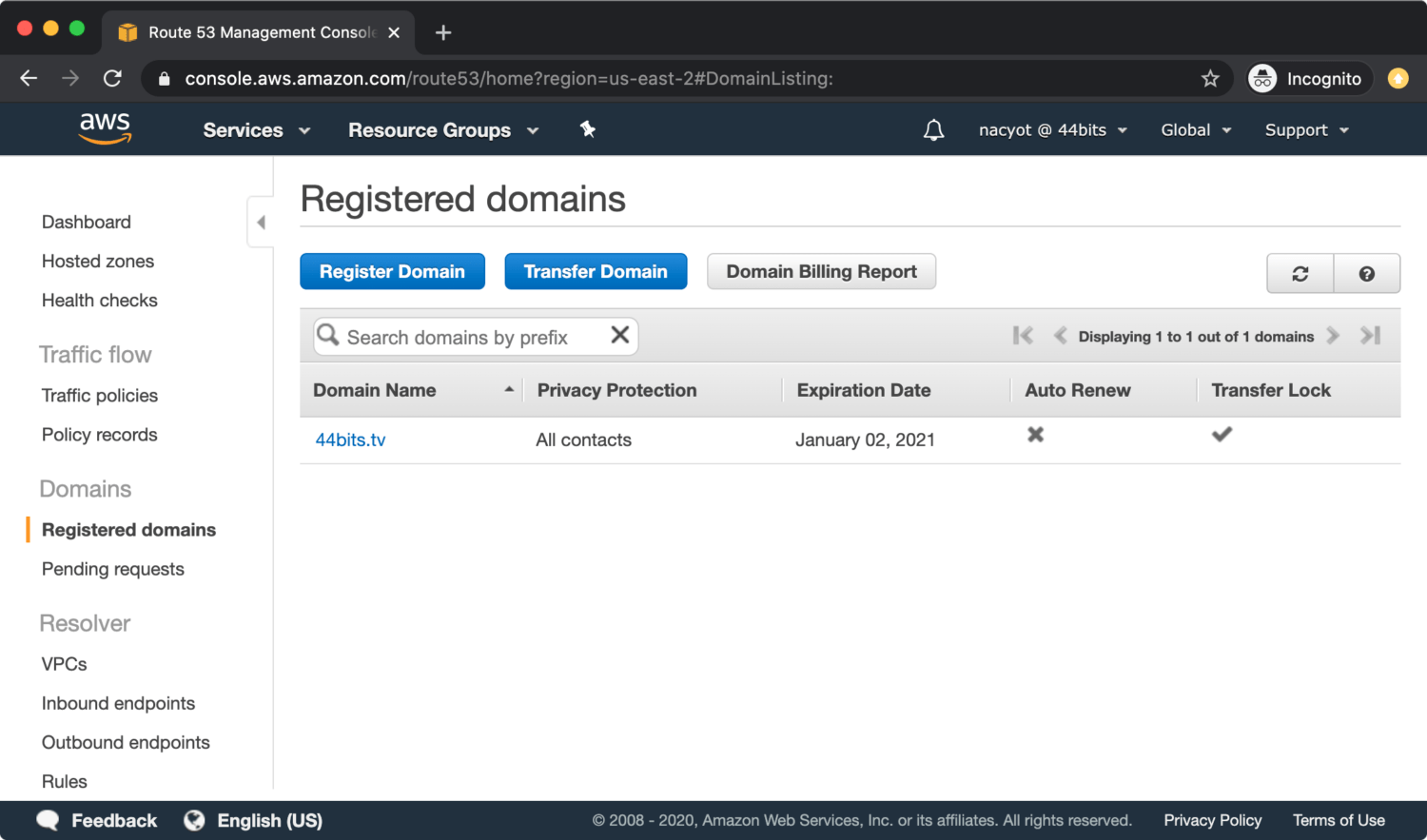Open the Services dropdown menu
Viewport: 1427px width, 840px height.
click(257, 130)
